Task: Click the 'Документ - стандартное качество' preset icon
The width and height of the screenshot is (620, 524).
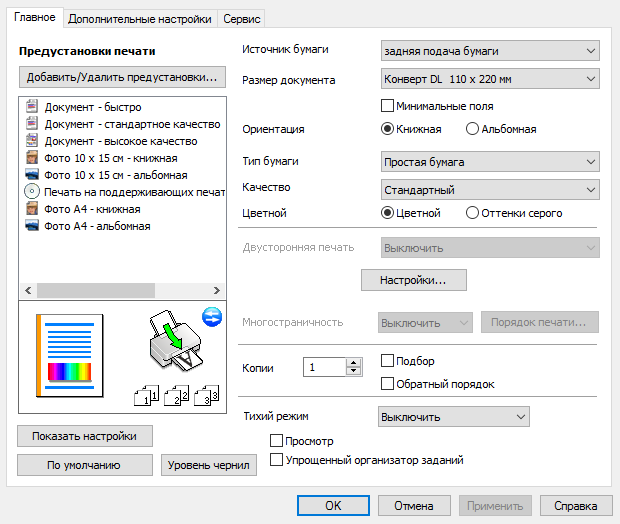Action: [x=32, y=123]
